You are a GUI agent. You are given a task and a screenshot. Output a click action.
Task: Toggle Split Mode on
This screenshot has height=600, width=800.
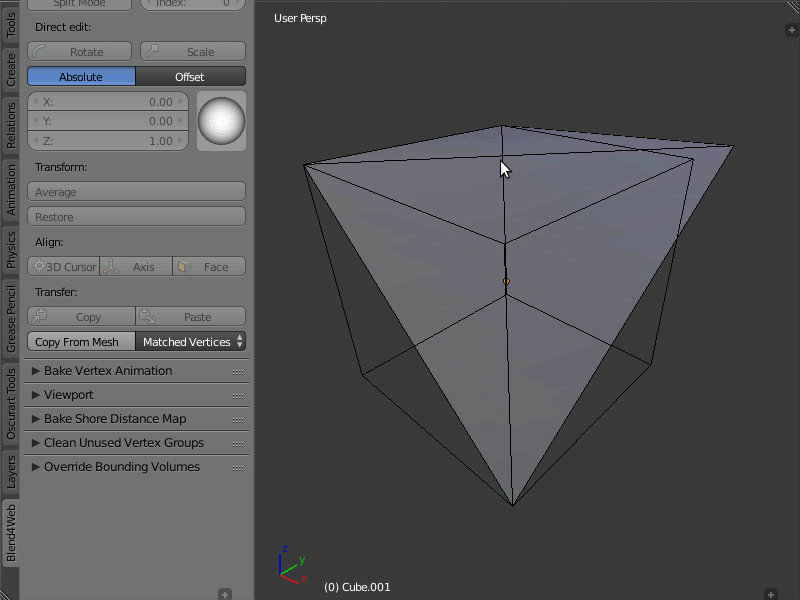80,4
